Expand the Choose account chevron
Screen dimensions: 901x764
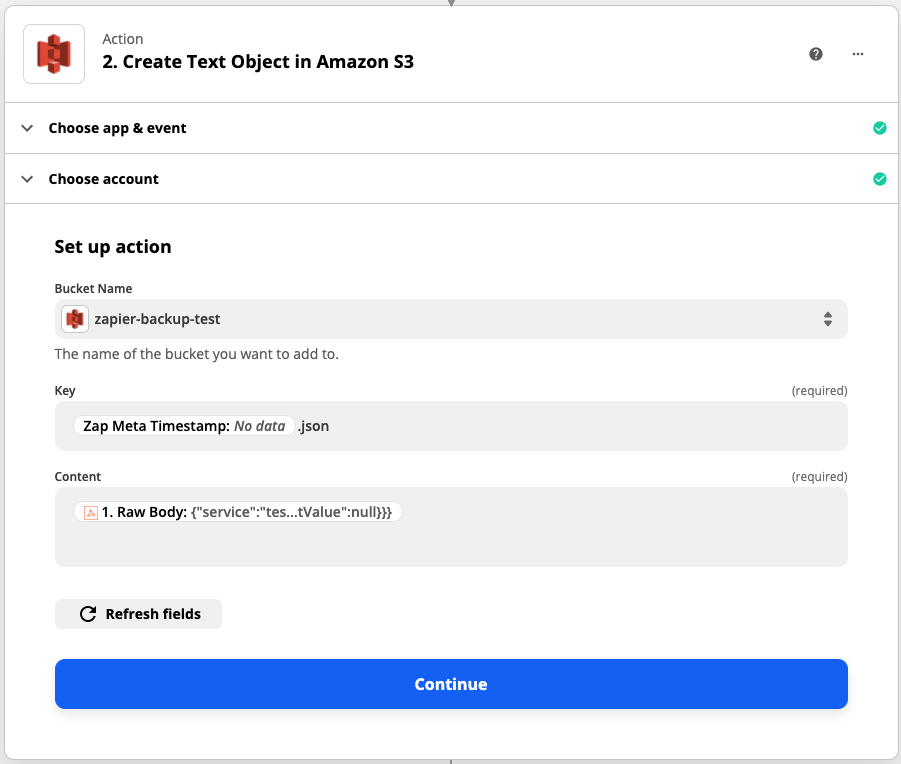[x=28, y=179]
